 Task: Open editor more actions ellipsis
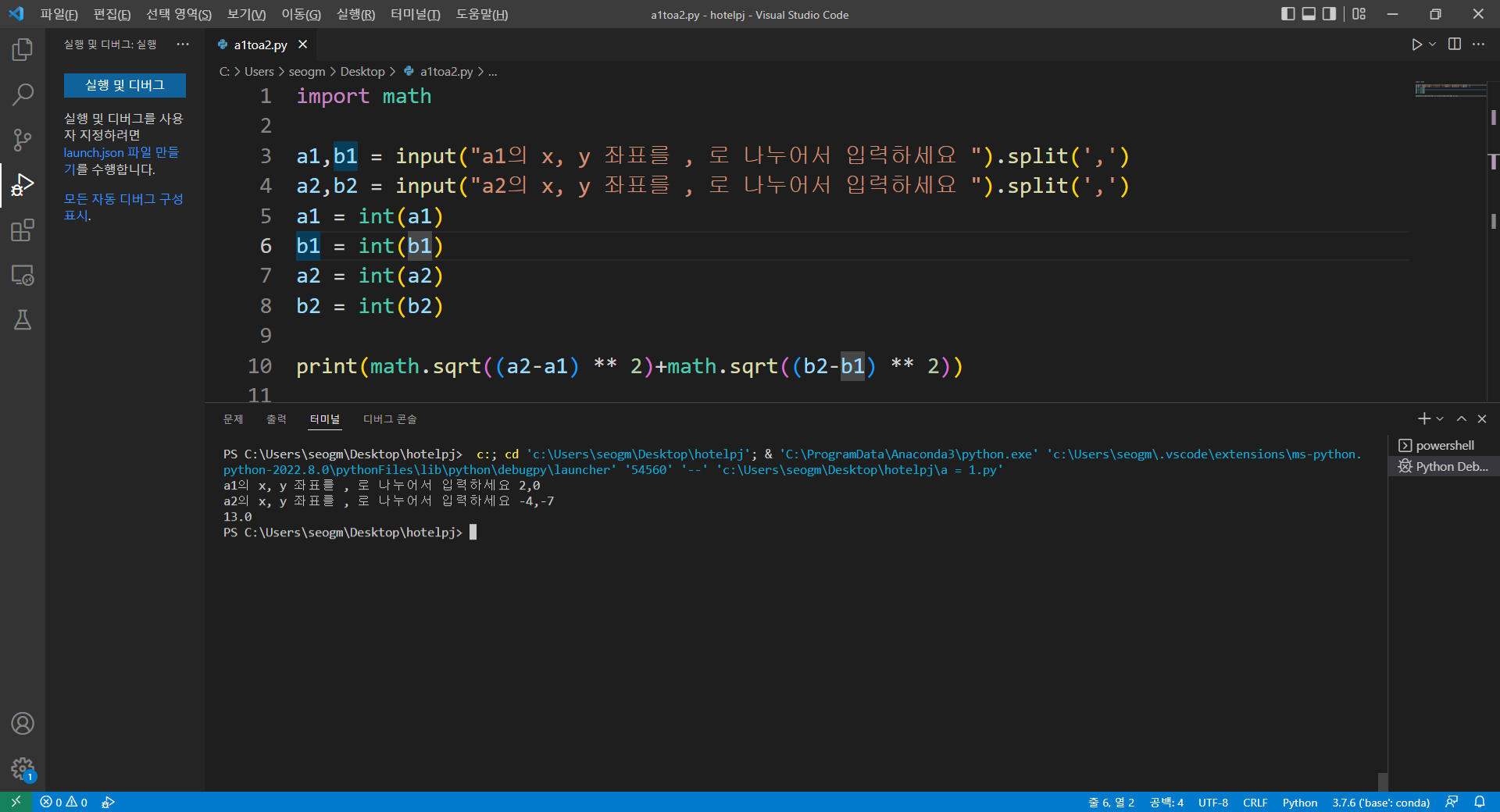pyautogui.click(x=1479, y=45)
